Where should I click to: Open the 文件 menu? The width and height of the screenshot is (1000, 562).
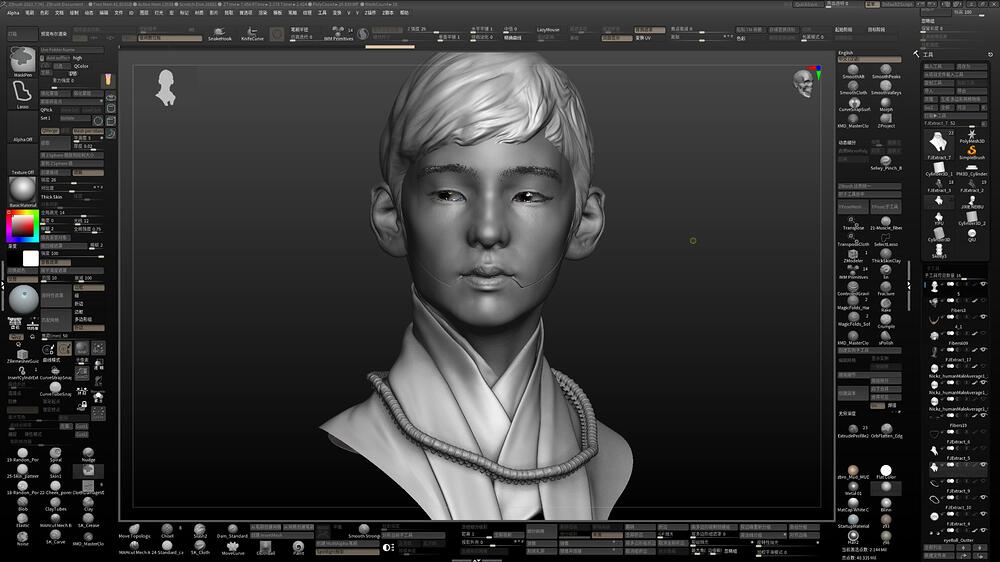pyautogui.click(x=119, y=13)
